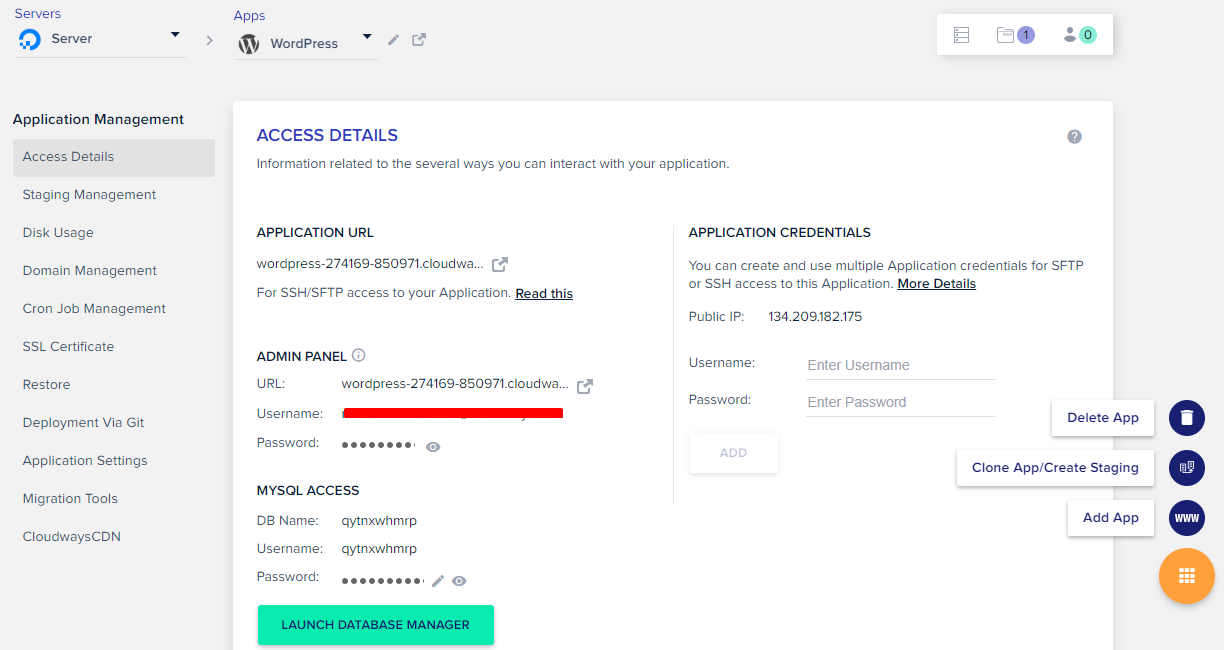Click the Launch Database Manager button
Image resolution: width=1224 pixels, height=650 pixels.
tap(376, 625)
